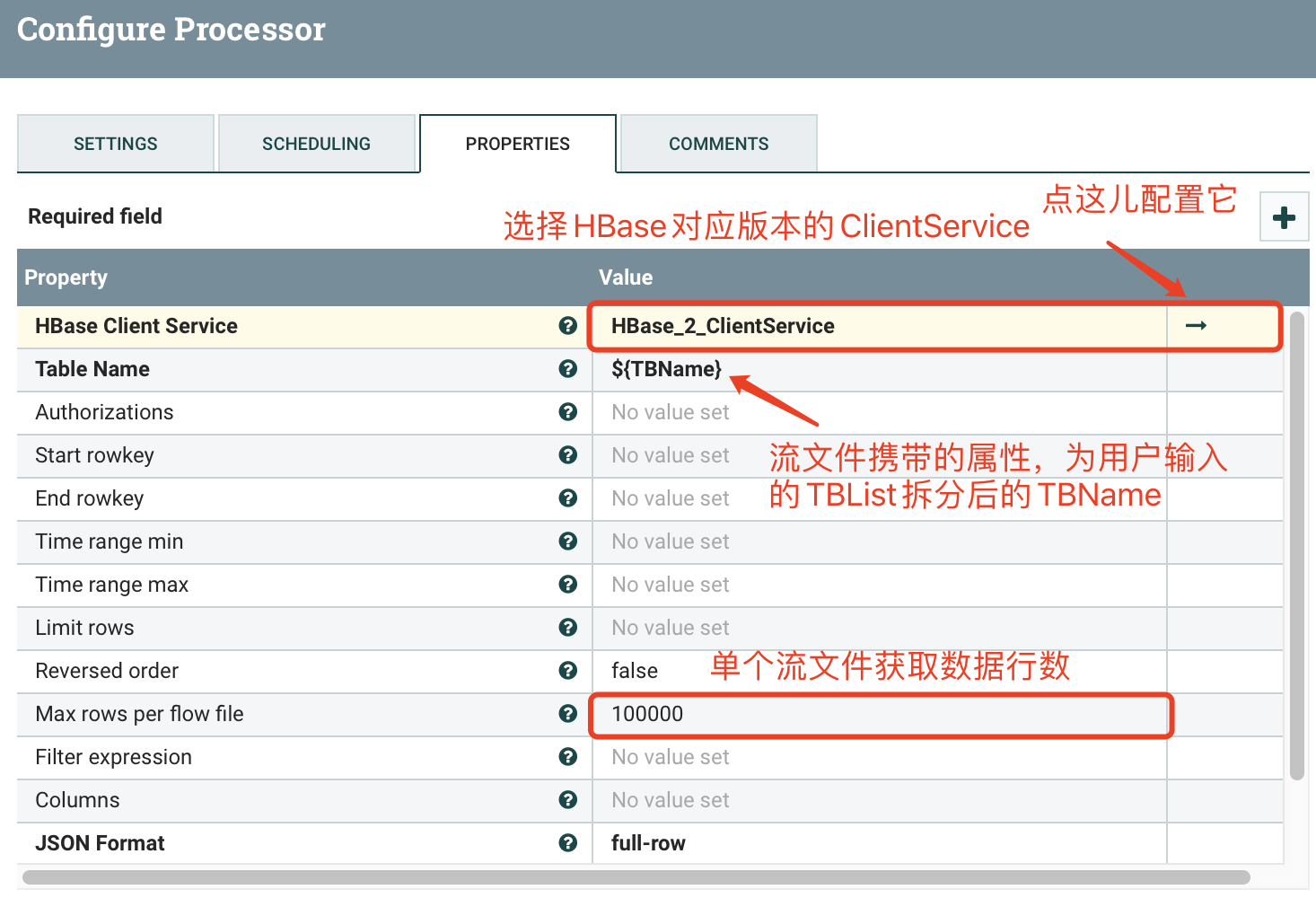1316x898 pixels.
Task: Select the Columns property label
Action: (x=77, y=800)
